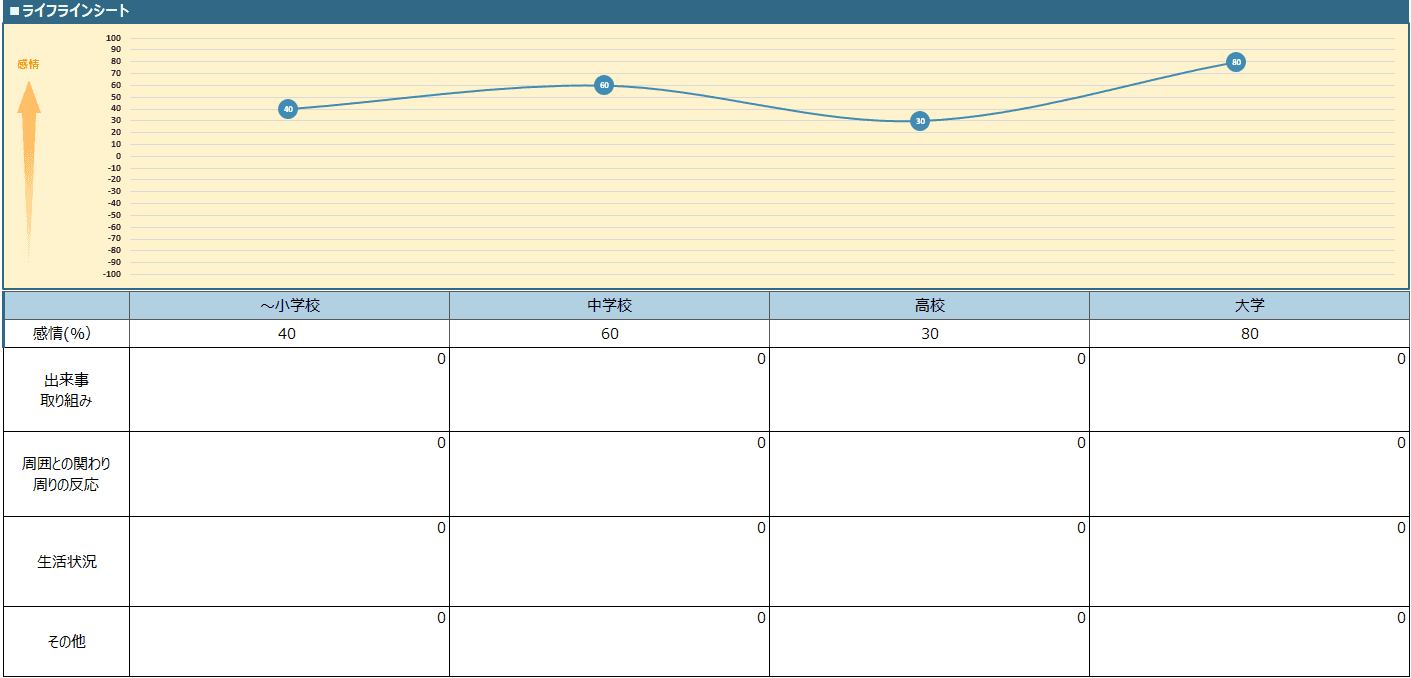Click the ライフラインシート title bar
1411x678 pixels.
click(705, 11)
